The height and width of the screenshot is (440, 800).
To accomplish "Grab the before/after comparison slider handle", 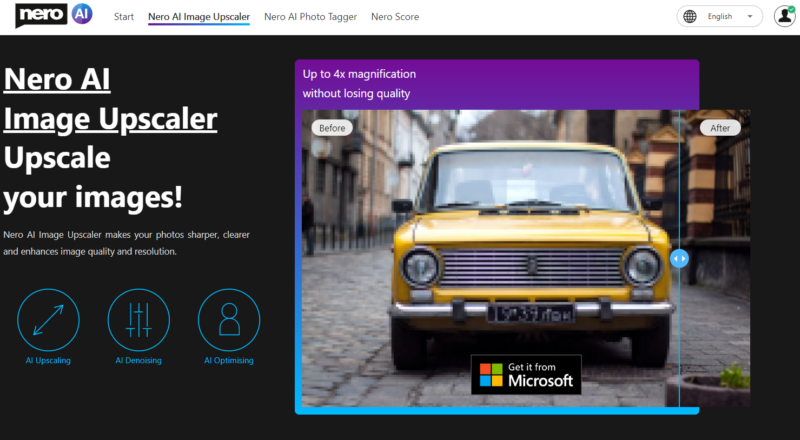I will click(x=679, y=258).
